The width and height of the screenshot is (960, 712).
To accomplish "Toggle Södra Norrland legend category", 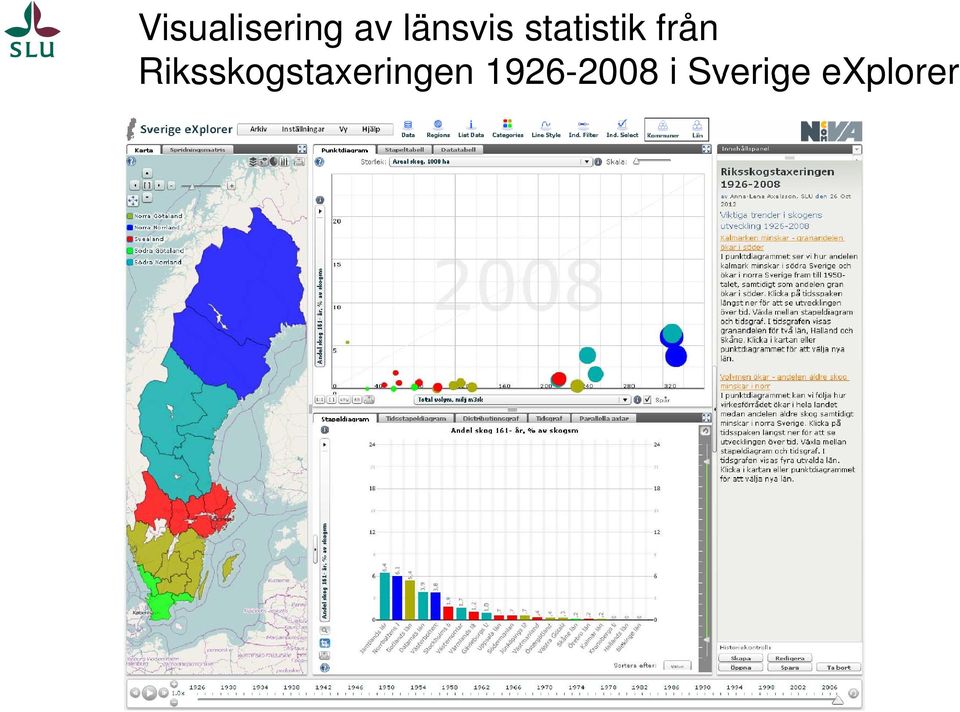I will 154,262.
